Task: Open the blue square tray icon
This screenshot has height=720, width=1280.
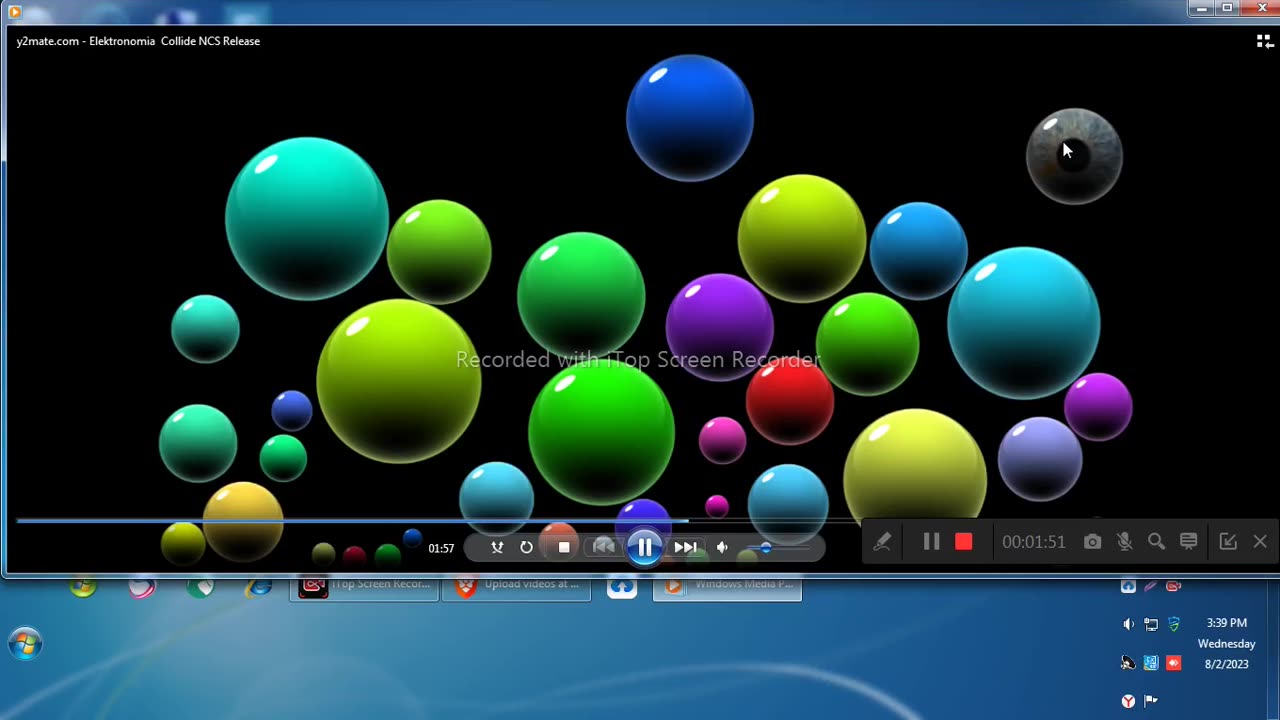Action: pos(1151,663)
